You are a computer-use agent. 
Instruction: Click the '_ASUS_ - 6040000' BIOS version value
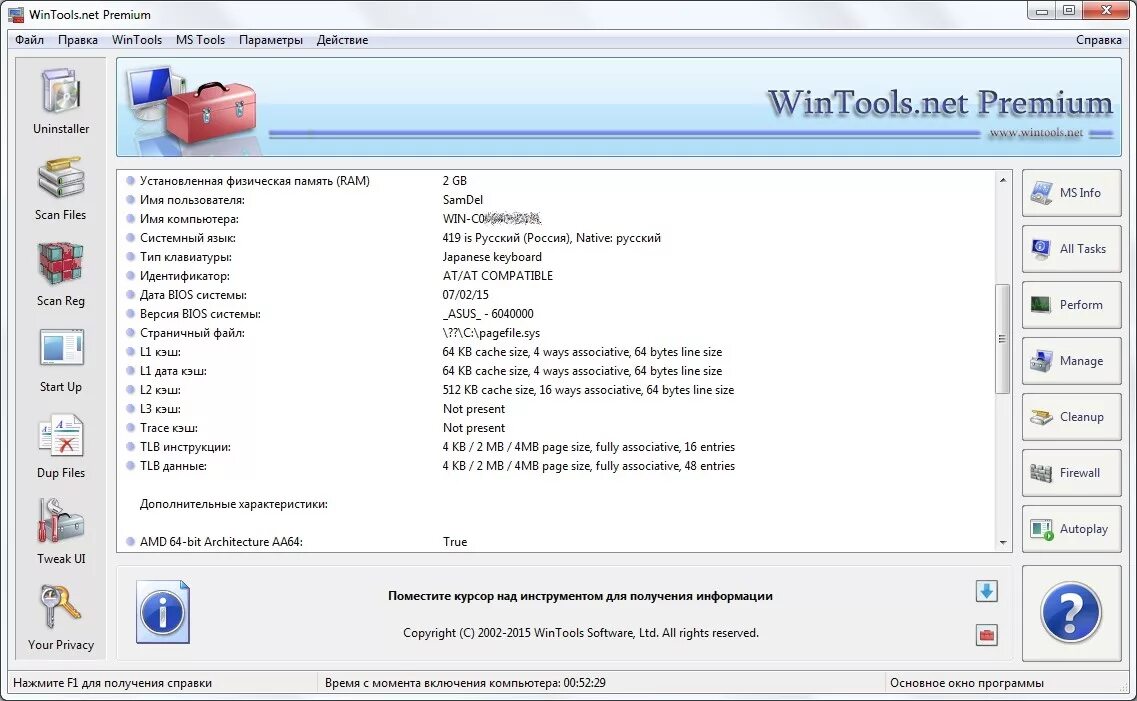coord(488,314)
